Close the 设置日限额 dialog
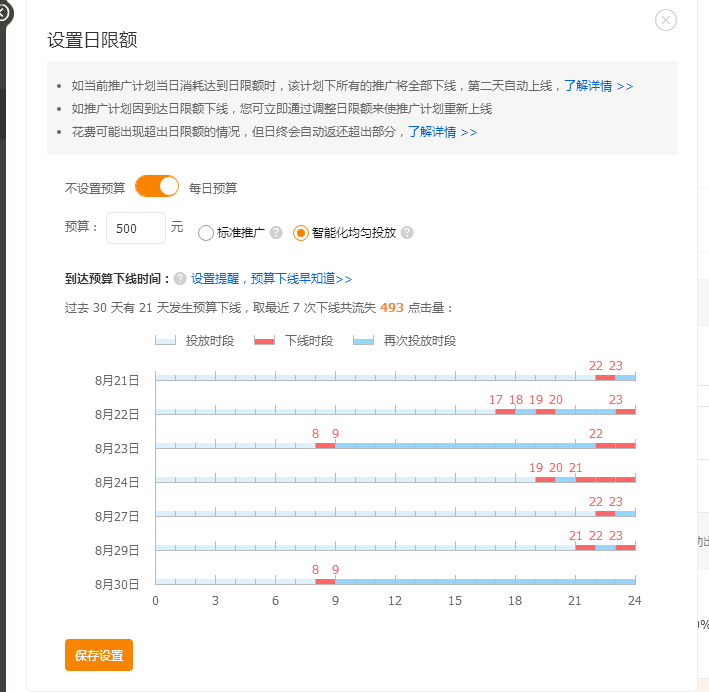Screen dimensions: 709x692 coord(666,20)
